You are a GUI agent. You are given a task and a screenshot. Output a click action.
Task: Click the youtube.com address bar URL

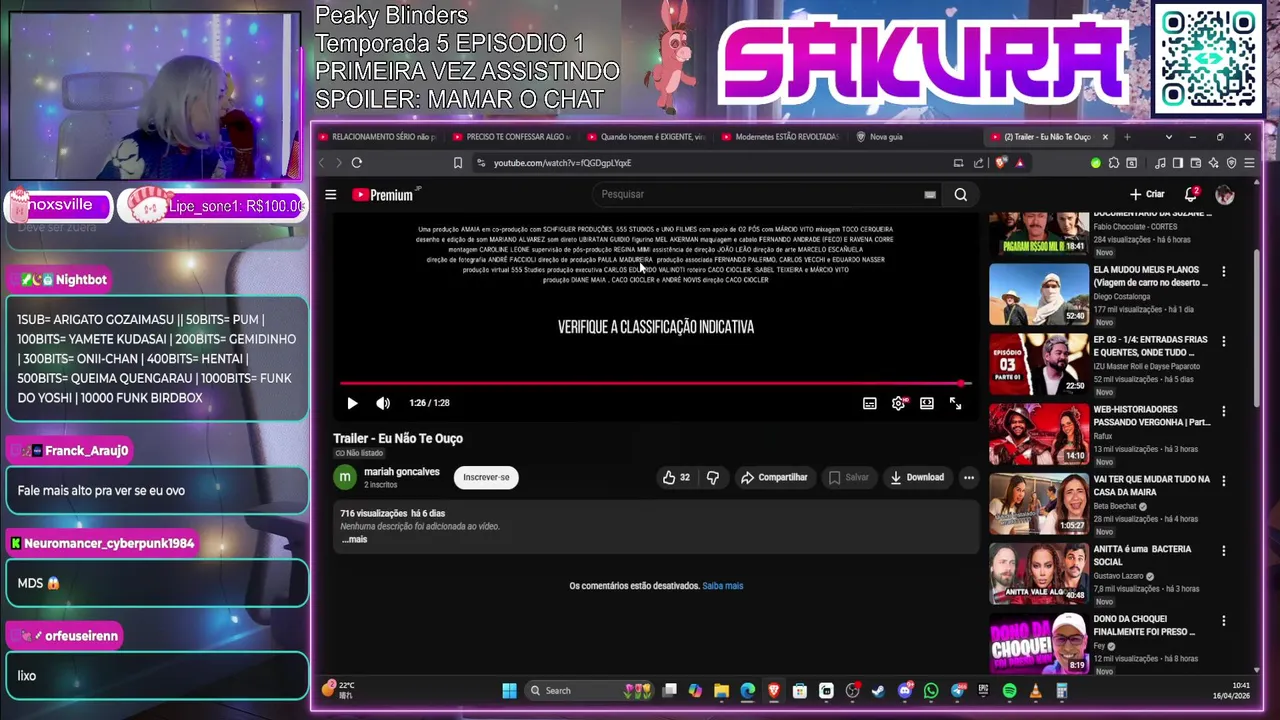(562, 163)
